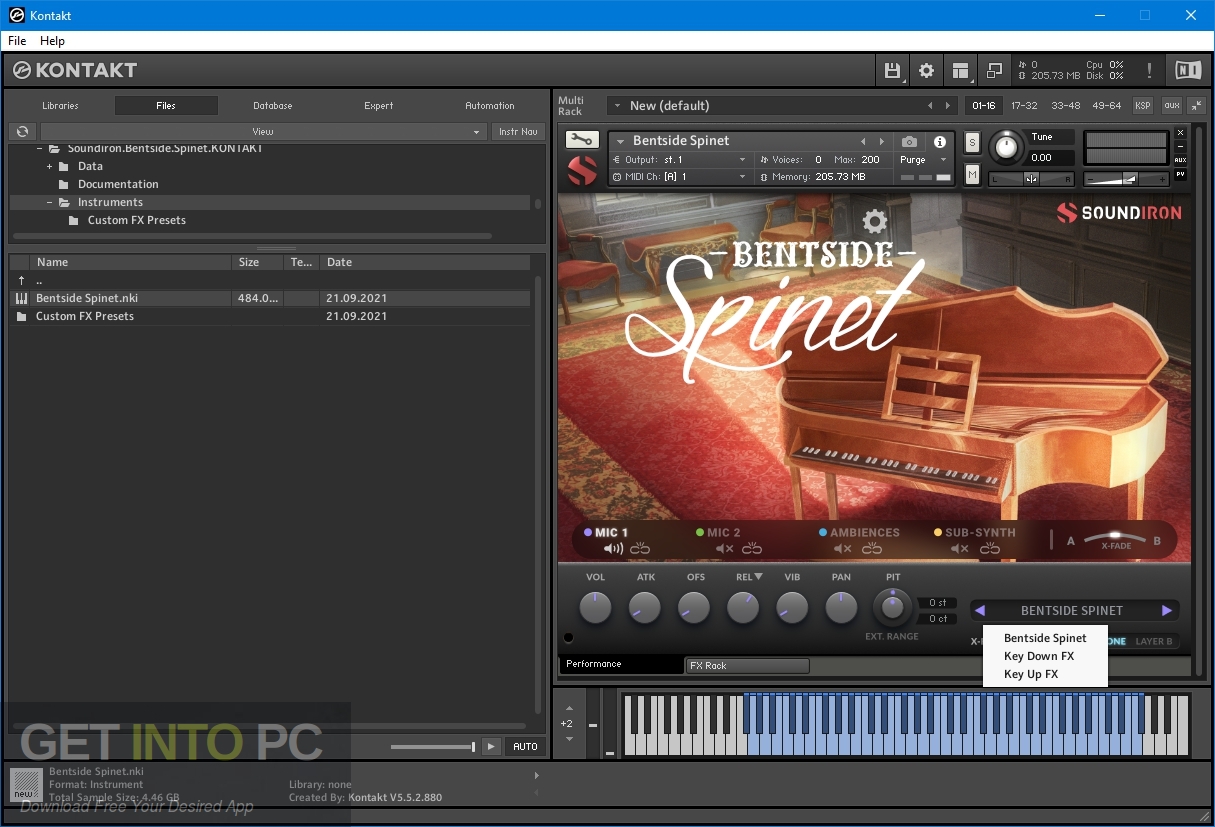Toggle the AUTO preview button

point(525,746)
